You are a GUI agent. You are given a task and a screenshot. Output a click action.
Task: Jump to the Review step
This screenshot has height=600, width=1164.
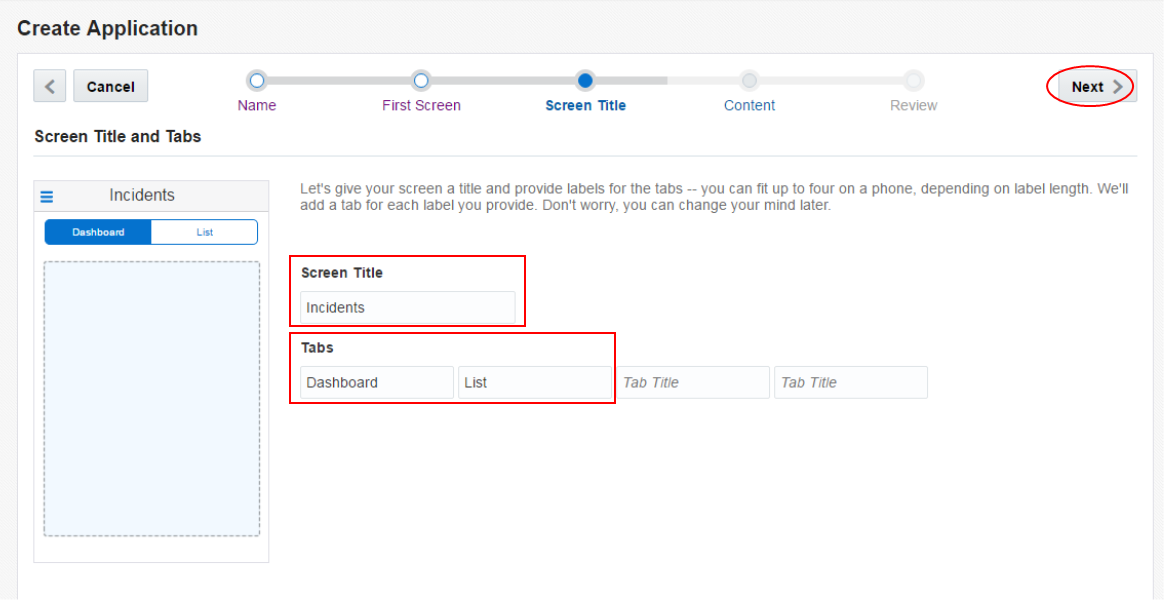[914, 105]
